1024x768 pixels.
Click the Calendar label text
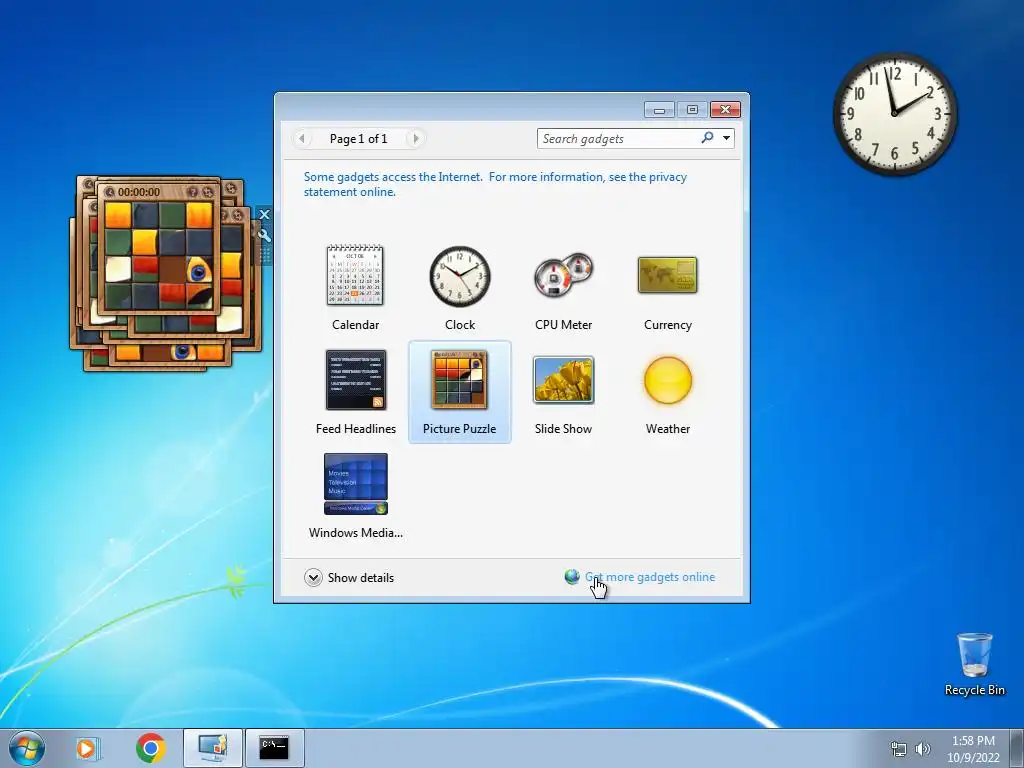[x=355, y=325]
